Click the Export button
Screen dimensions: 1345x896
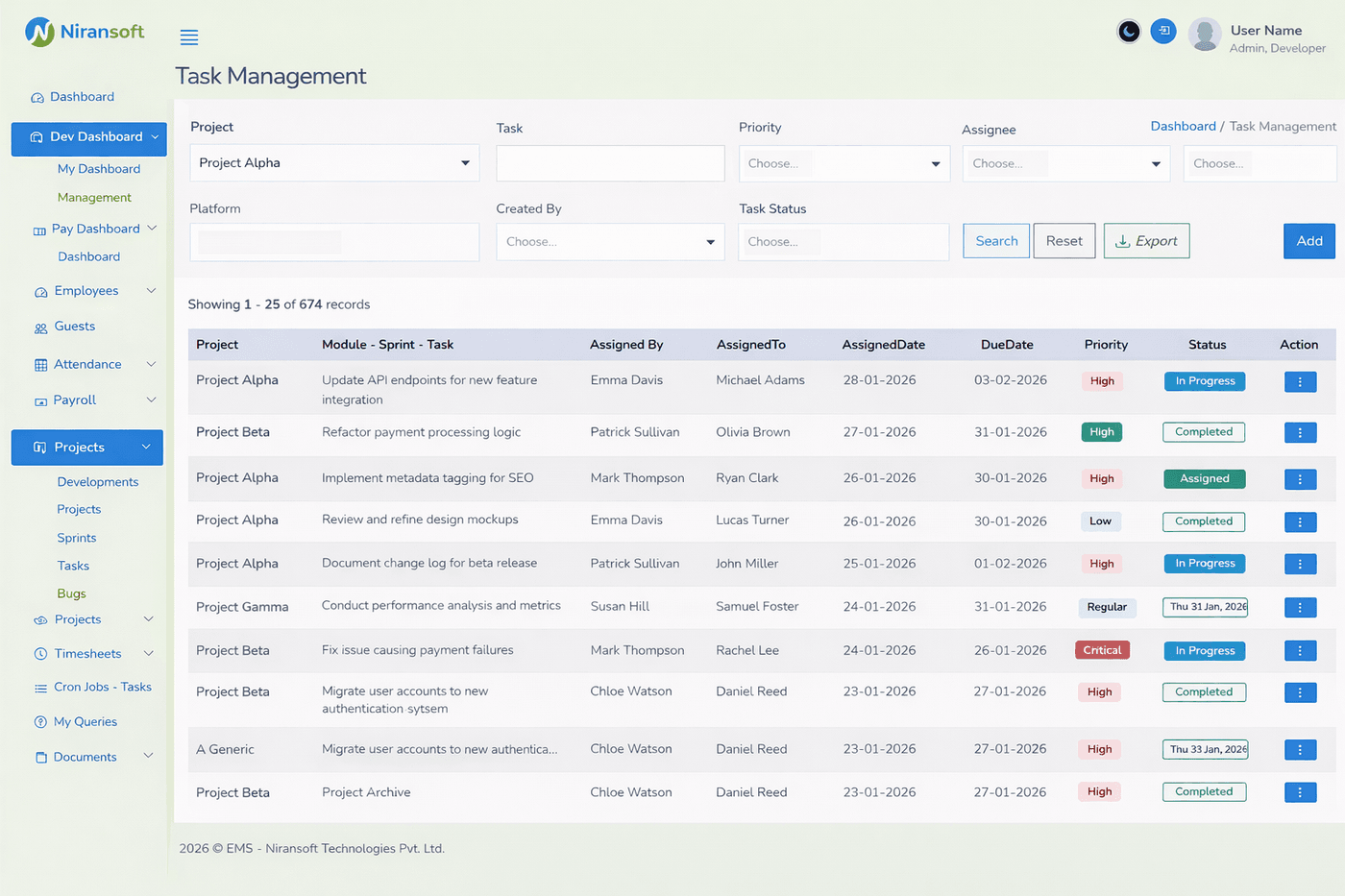[x=1145, y=241]
